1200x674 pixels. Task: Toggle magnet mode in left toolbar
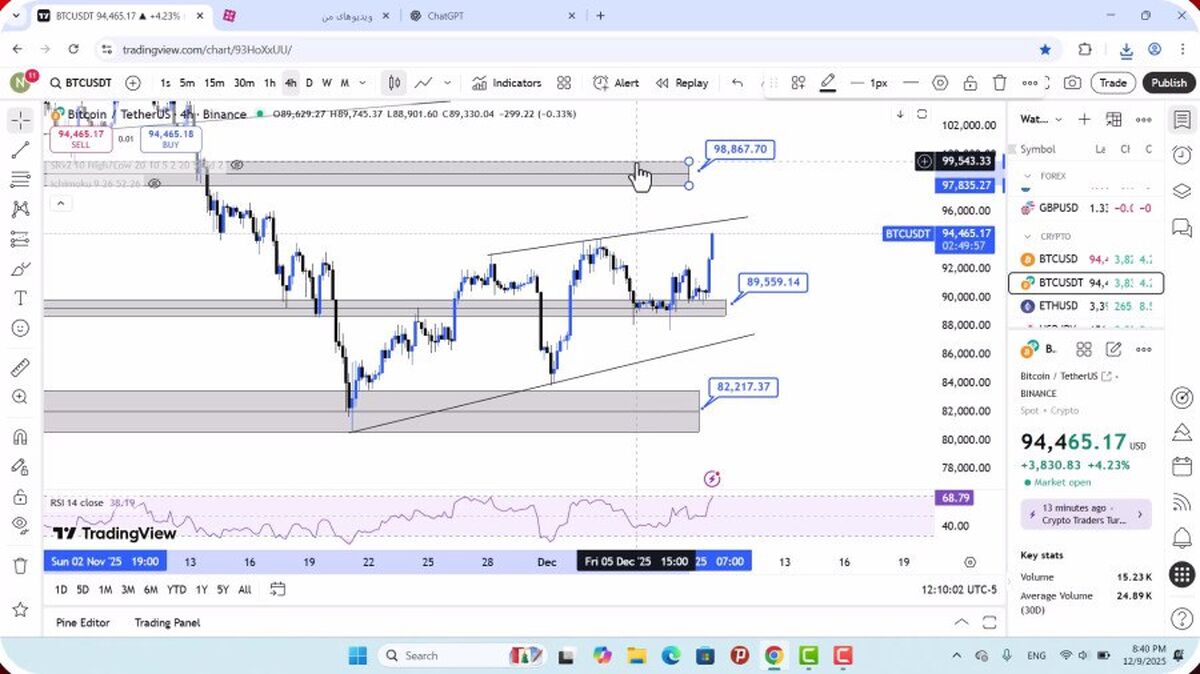click(21, 437)
